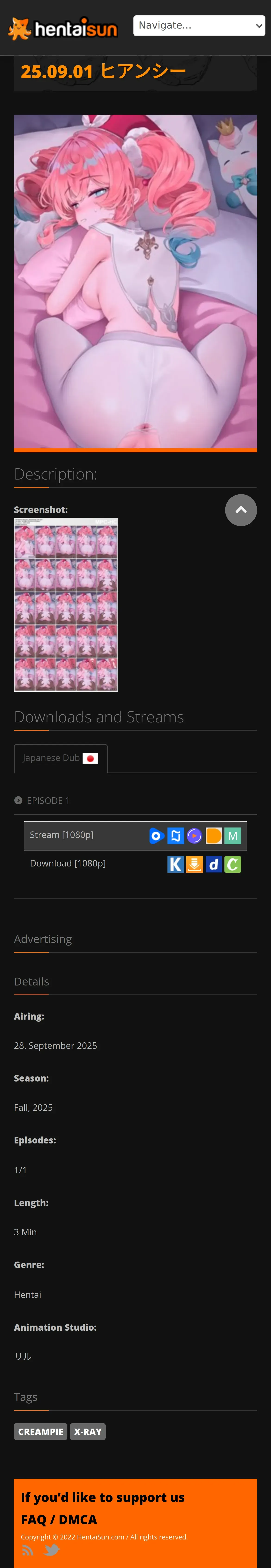
Task: Click the blue K download icon
Action: tap(176, 864)
